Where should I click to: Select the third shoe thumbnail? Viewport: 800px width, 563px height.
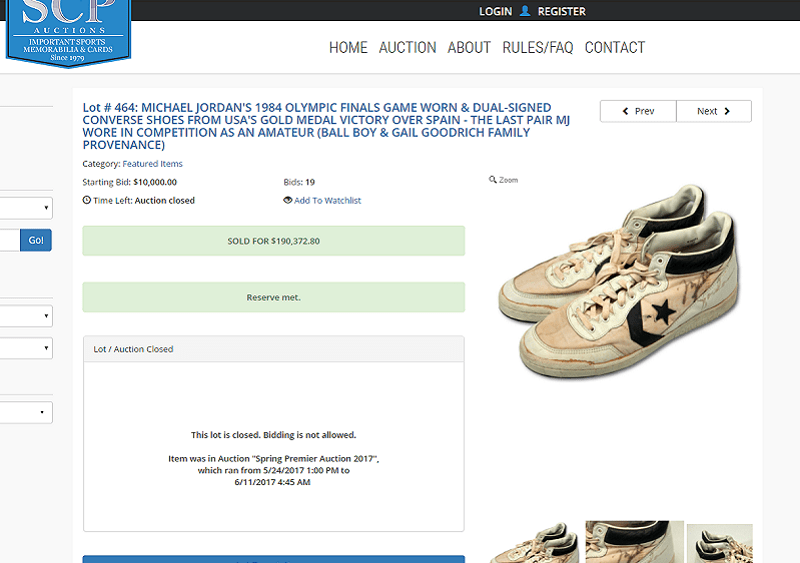point(719,543)
